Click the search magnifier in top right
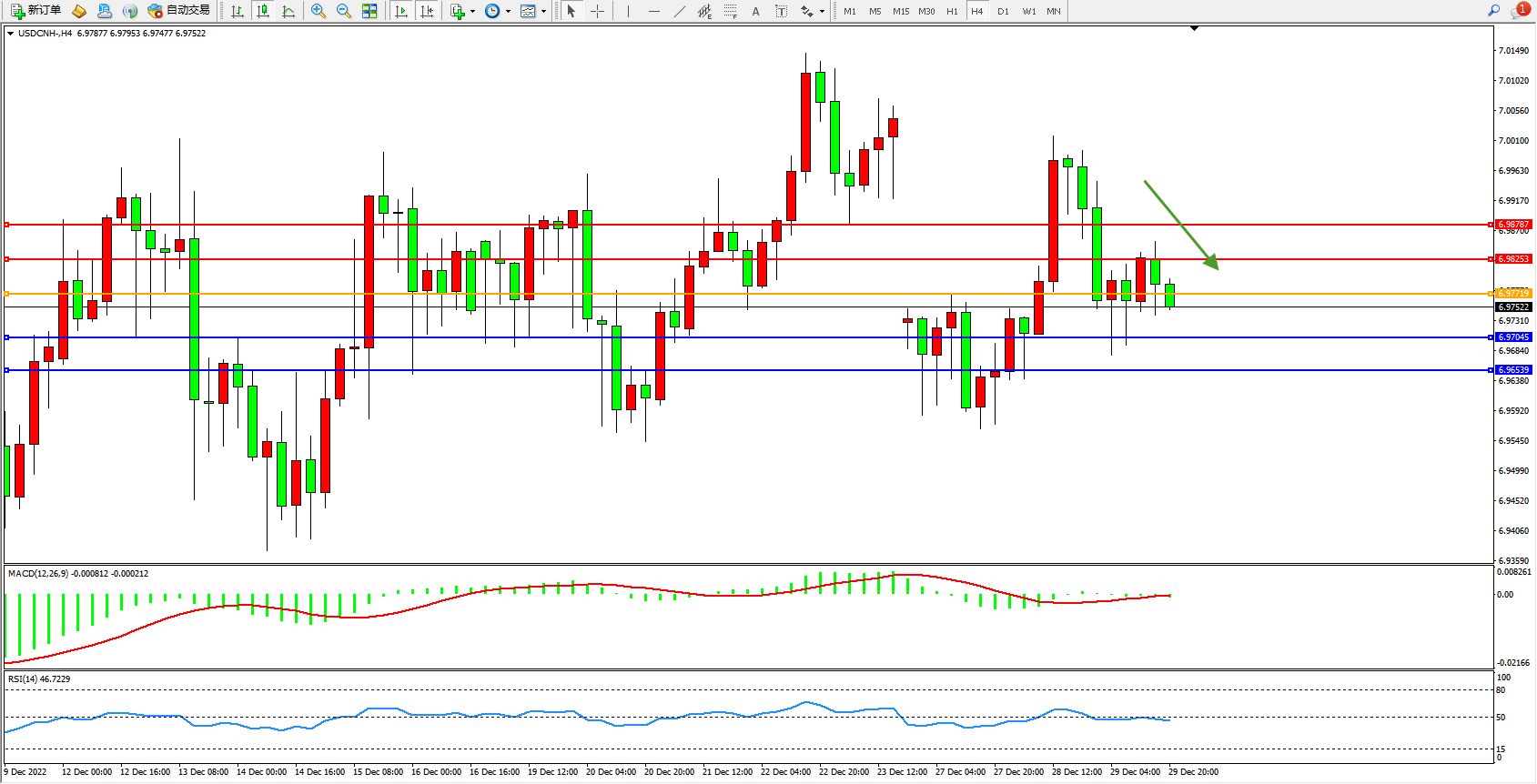Screen dimensions: 1537x784 tap(1493, 11)
